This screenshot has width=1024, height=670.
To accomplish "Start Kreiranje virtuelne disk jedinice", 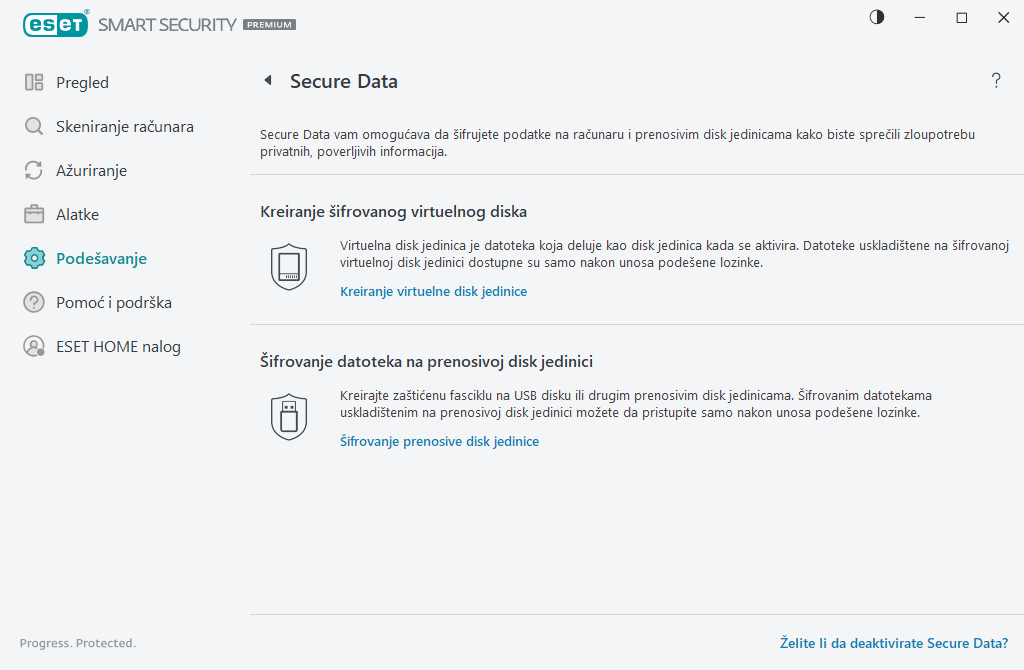I will [433, 291].
